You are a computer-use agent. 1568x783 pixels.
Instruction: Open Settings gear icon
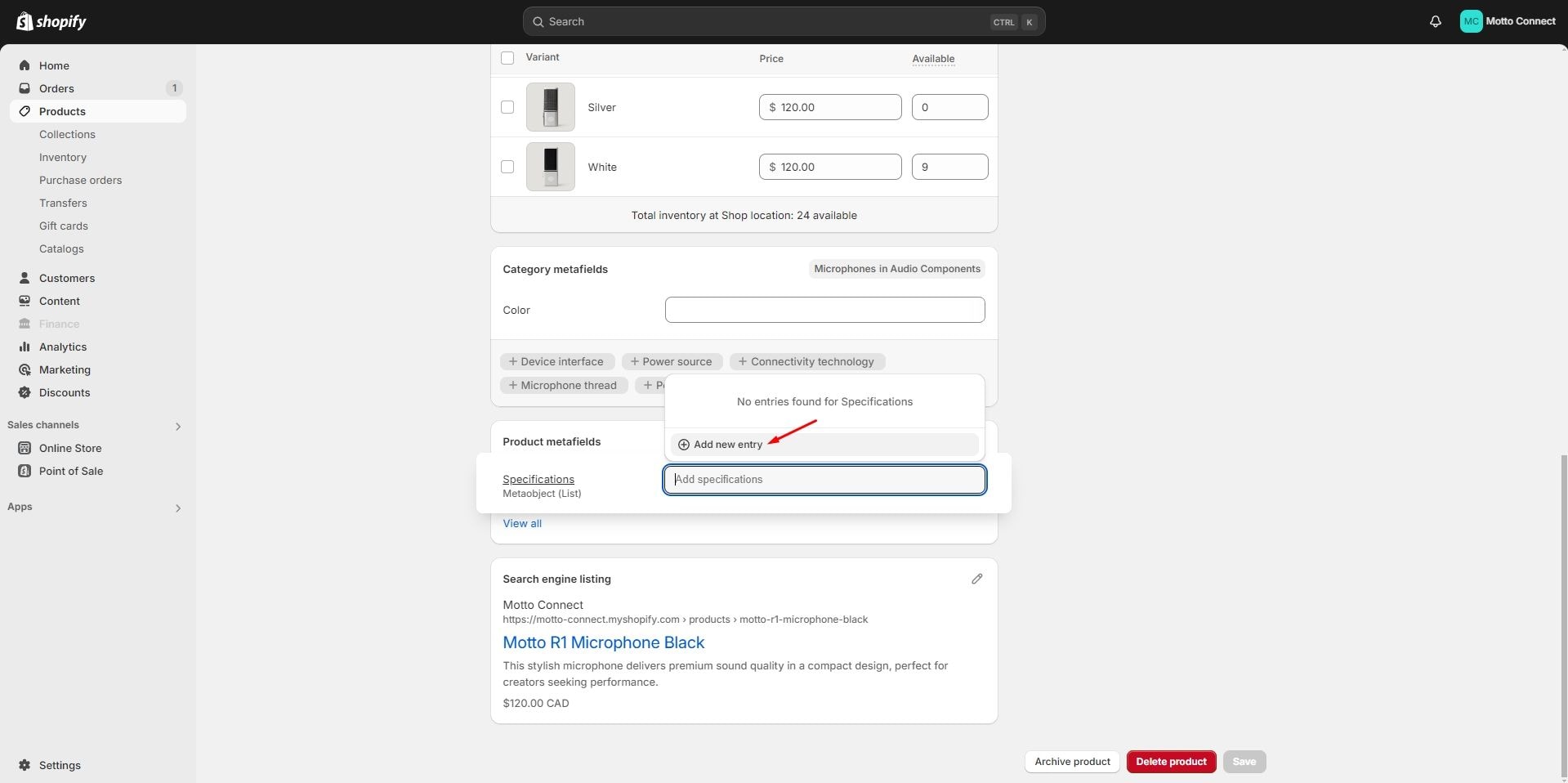tap(25, 765)
